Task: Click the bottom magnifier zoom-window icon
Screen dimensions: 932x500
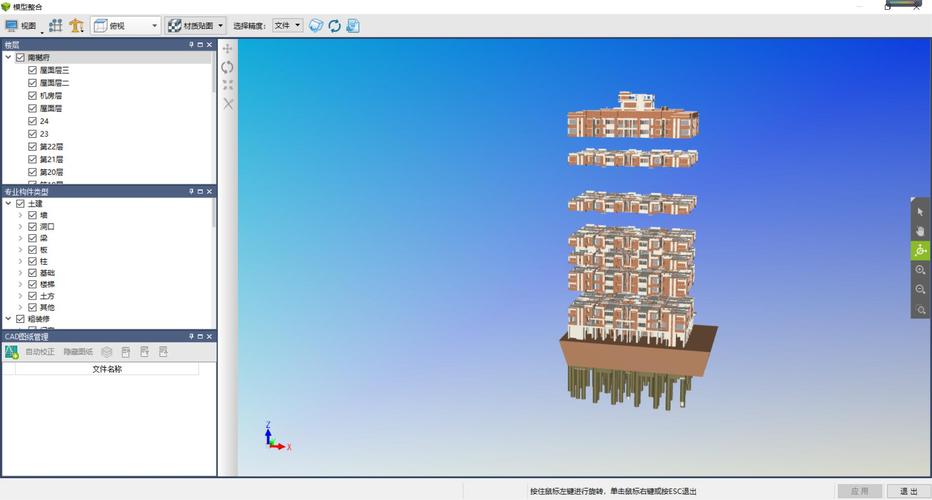Action: 920,310
